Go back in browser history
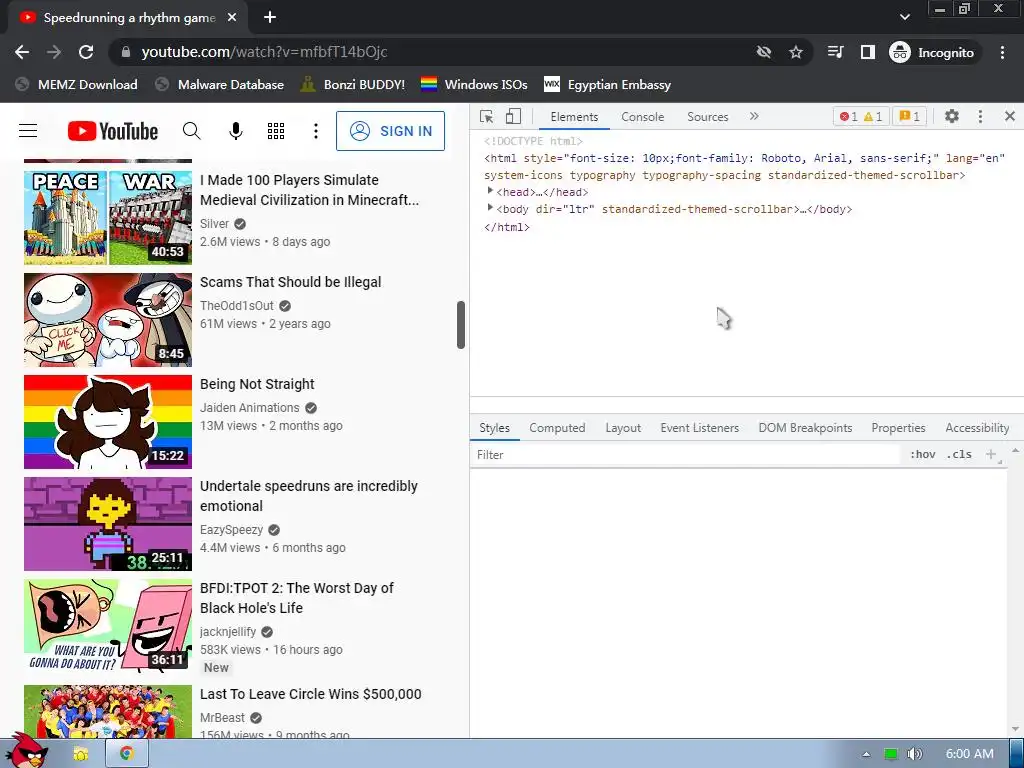 22,52
